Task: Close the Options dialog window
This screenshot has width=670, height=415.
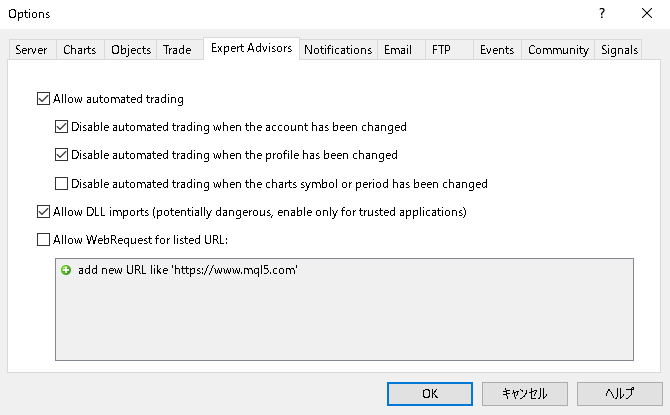Action: [x=647, y=14]
